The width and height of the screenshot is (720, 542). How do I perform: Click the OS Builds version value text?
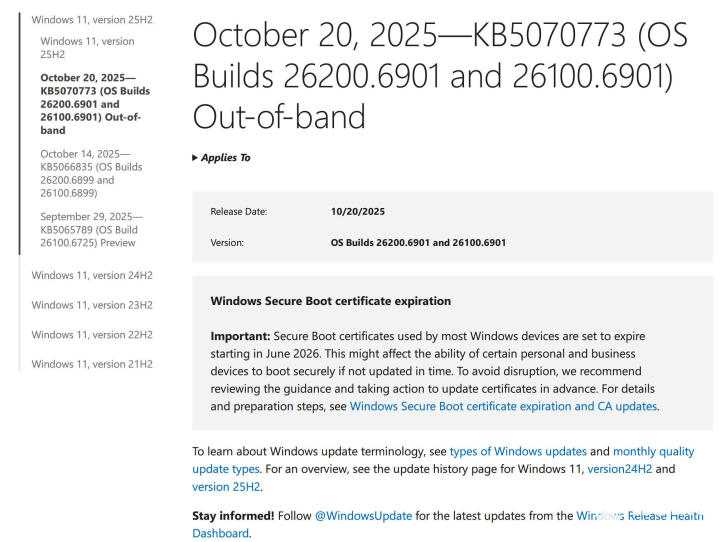[418, 242]
